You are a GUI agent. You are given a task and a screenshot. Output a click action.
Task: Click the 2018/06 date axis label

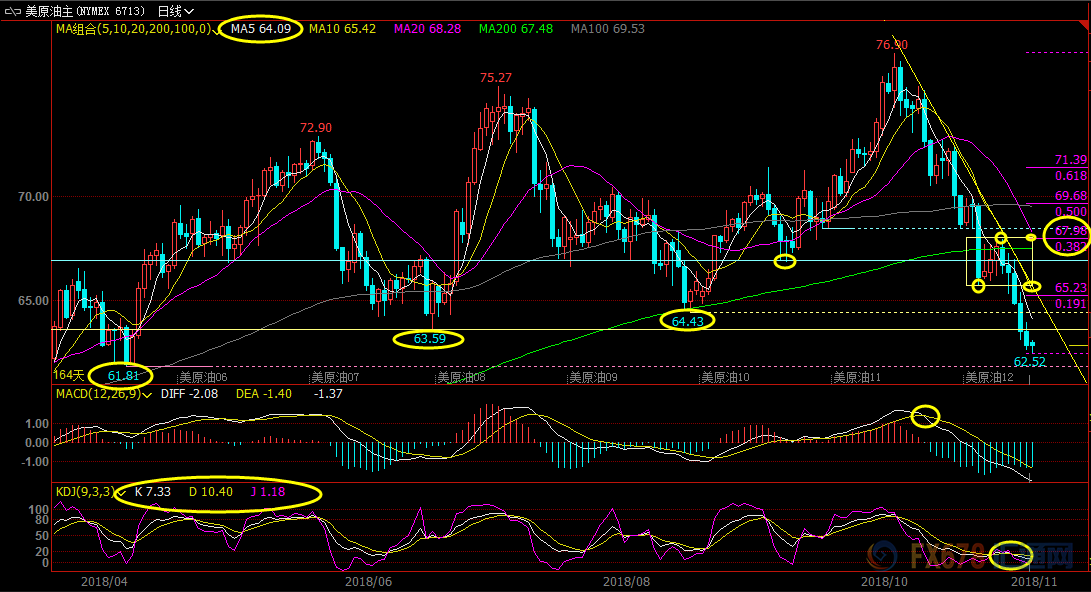tap(368, 582)
